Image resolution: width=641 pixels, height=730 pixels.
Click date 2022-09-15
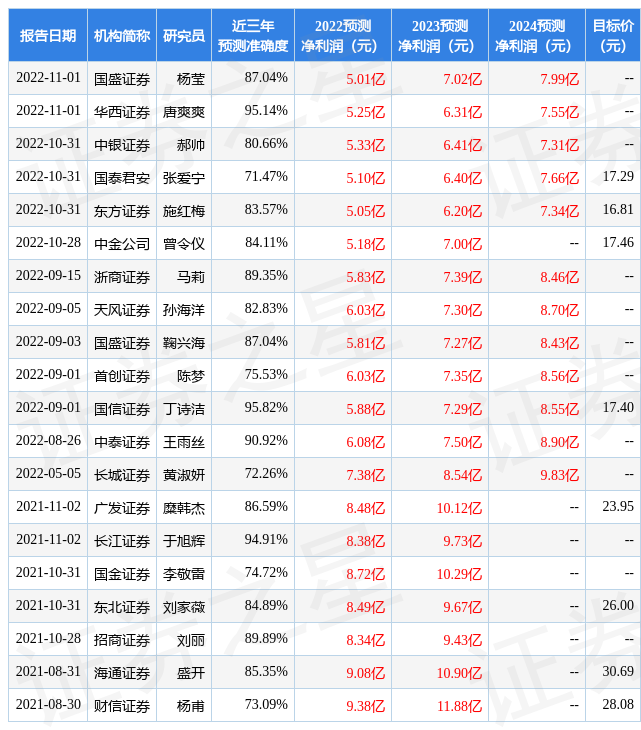(x=48, y=276)
